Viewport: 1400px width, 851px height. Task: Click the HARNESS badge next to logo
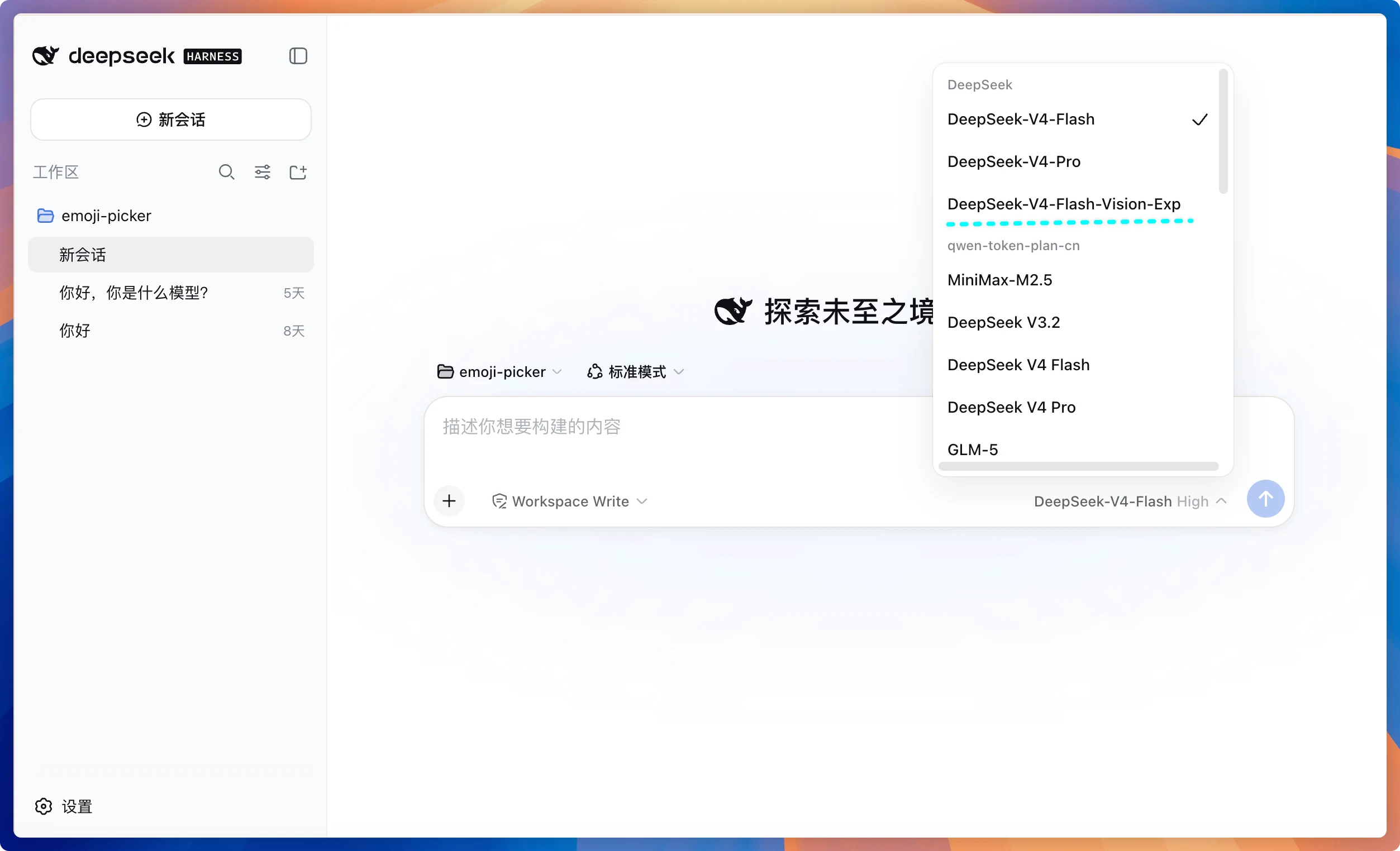point(212,56)
